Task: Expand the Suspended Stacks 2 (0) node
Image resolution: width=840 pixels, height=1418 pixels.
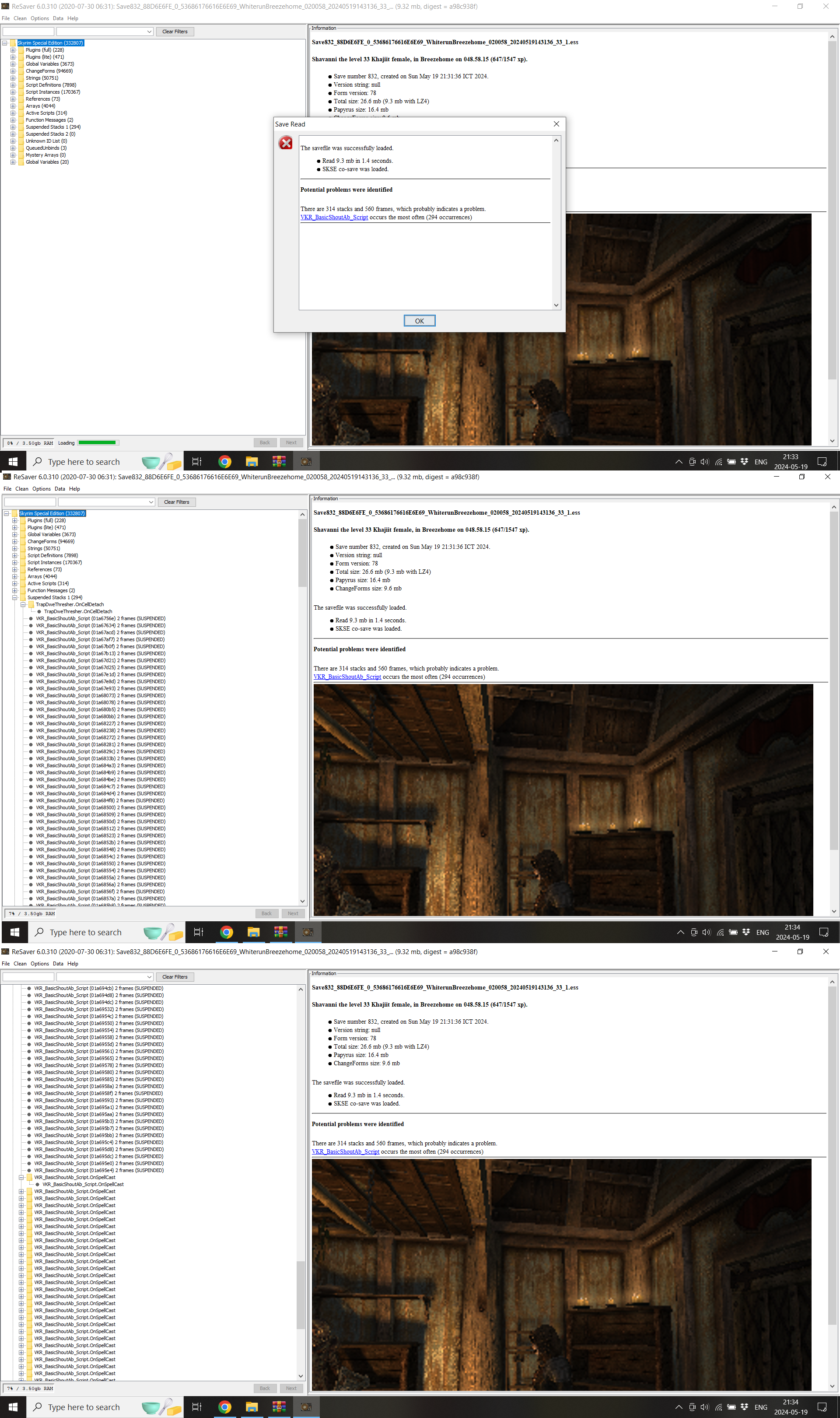Action: point(12,134)
